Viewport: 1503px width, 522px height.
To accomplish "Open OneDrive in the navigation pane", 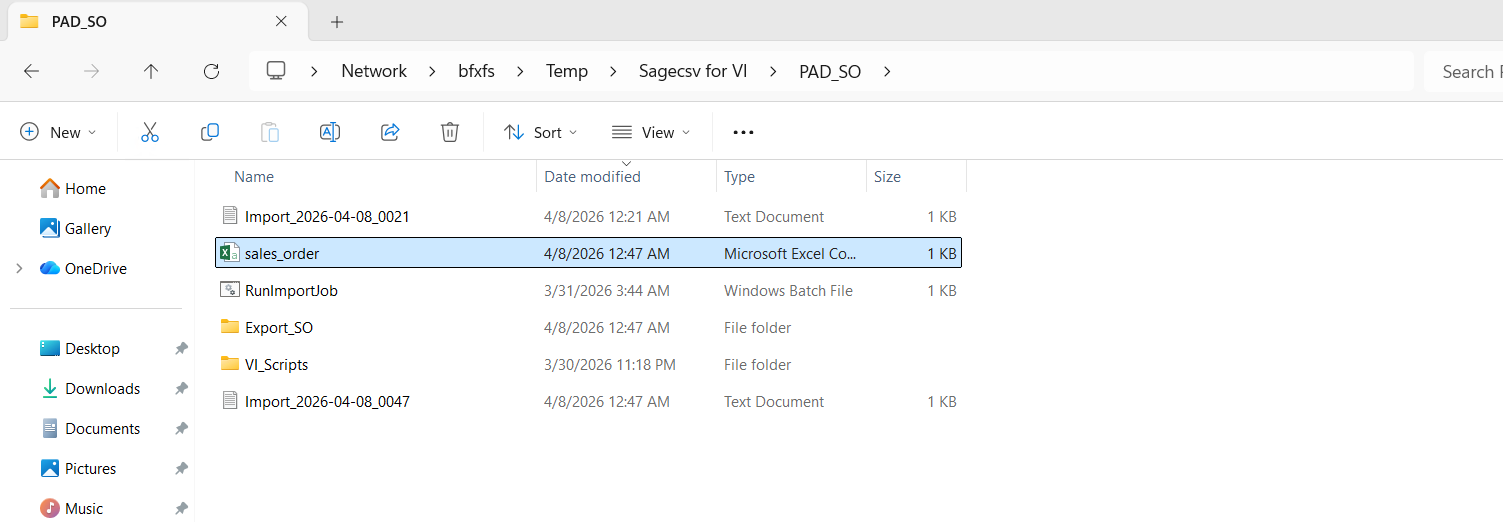I will (x=83, y=269).
